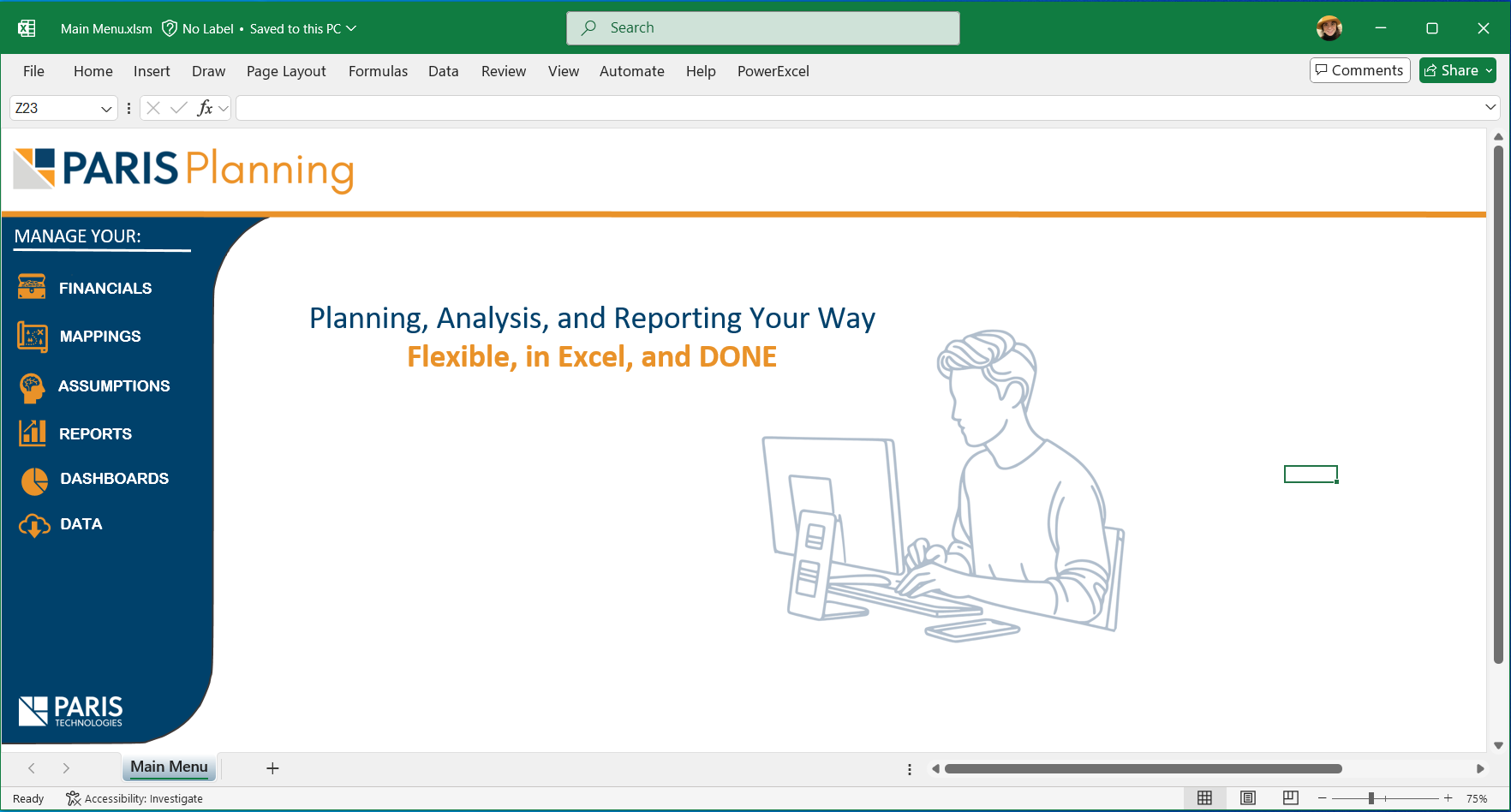Open the Home ribbon tab
The height and width of the screenshot is (812, 1511).
93,71
